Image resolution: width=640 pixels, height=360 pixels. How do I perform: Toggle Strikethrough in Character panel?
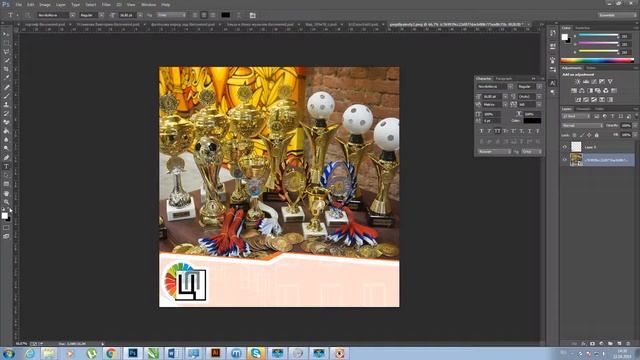(x=538, y=131)
